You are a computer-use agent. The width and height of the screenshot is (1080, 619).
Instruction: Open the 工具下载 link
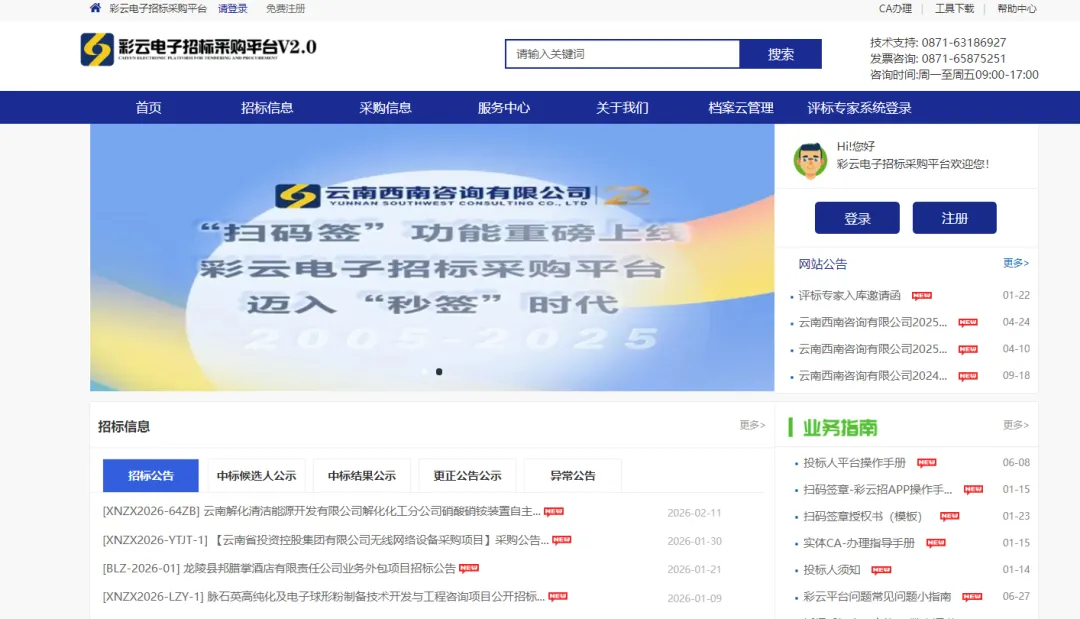[x=954, y=9]
